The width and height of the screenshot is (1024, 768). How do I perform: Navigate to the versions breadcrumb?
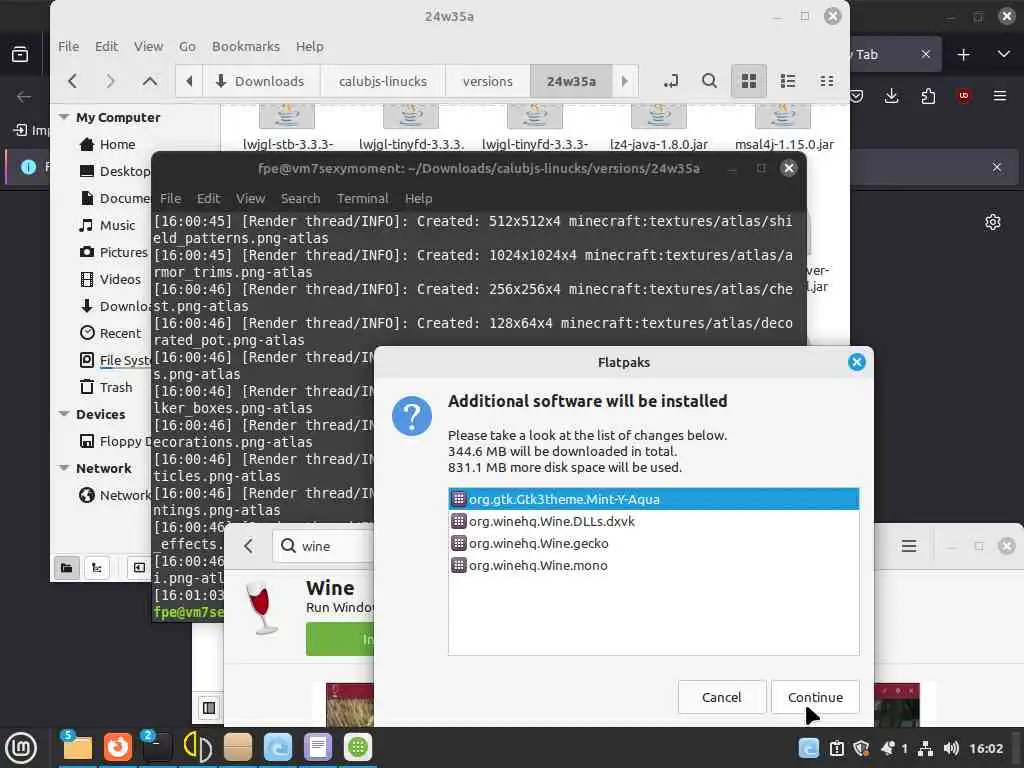click(x=487, y=81)
